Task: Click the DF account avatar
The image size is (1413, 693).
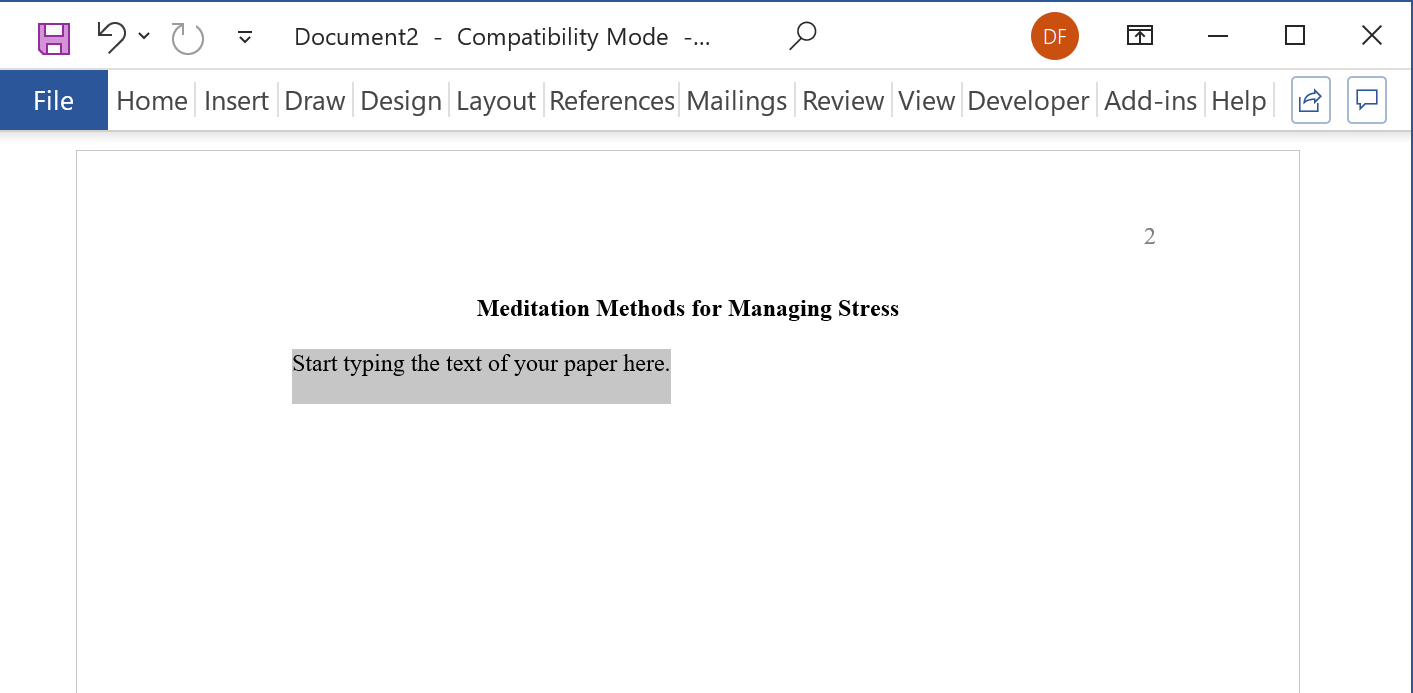Action: tap(1054, 37)
